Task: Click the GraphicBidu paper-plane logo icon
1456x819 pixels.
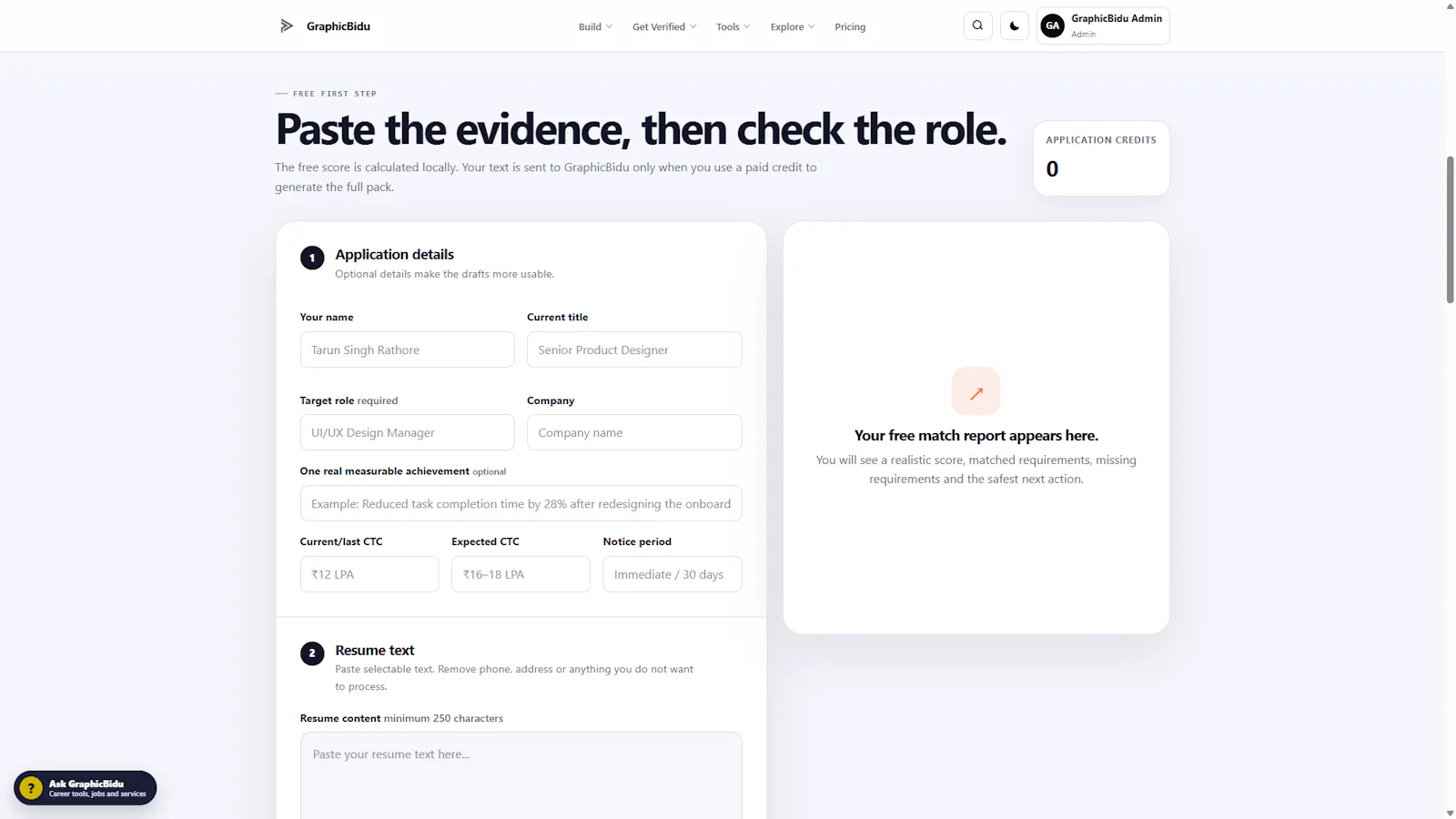Action: [x=287, y=25]
